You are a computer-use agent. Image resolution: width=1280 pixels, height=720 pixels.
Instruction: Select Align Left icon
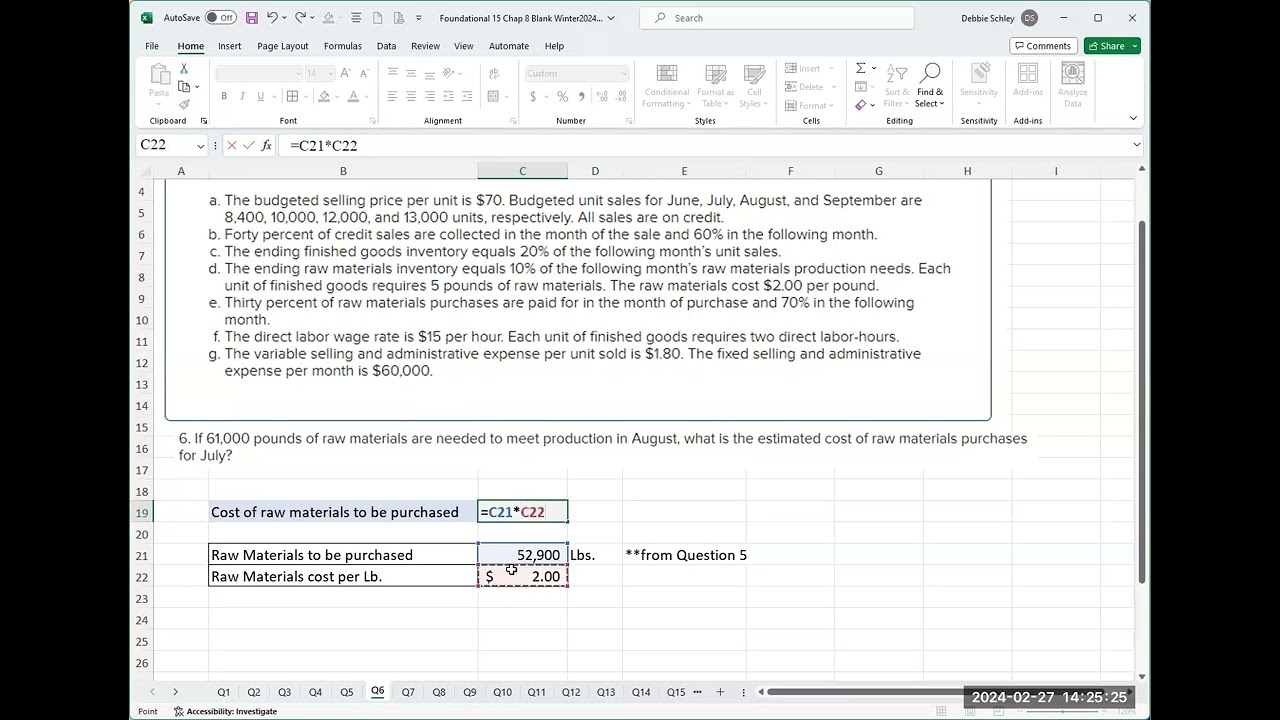(392, 96)
